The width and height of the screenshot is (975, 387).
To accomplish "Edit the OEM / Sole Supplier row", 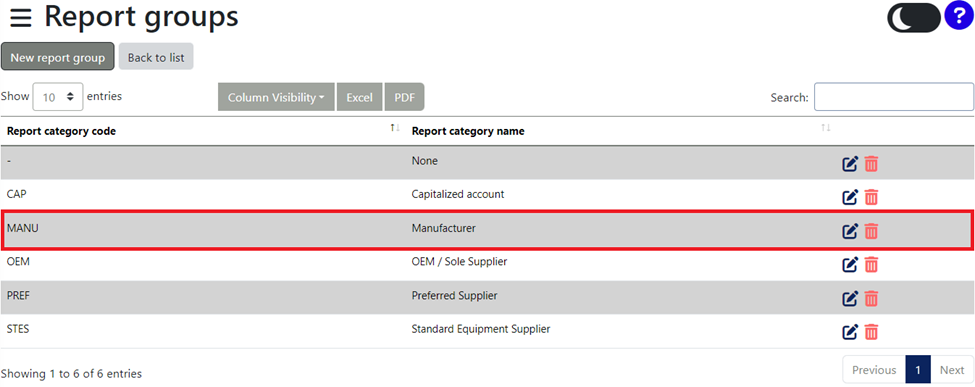I will click(x=850, y=265).
